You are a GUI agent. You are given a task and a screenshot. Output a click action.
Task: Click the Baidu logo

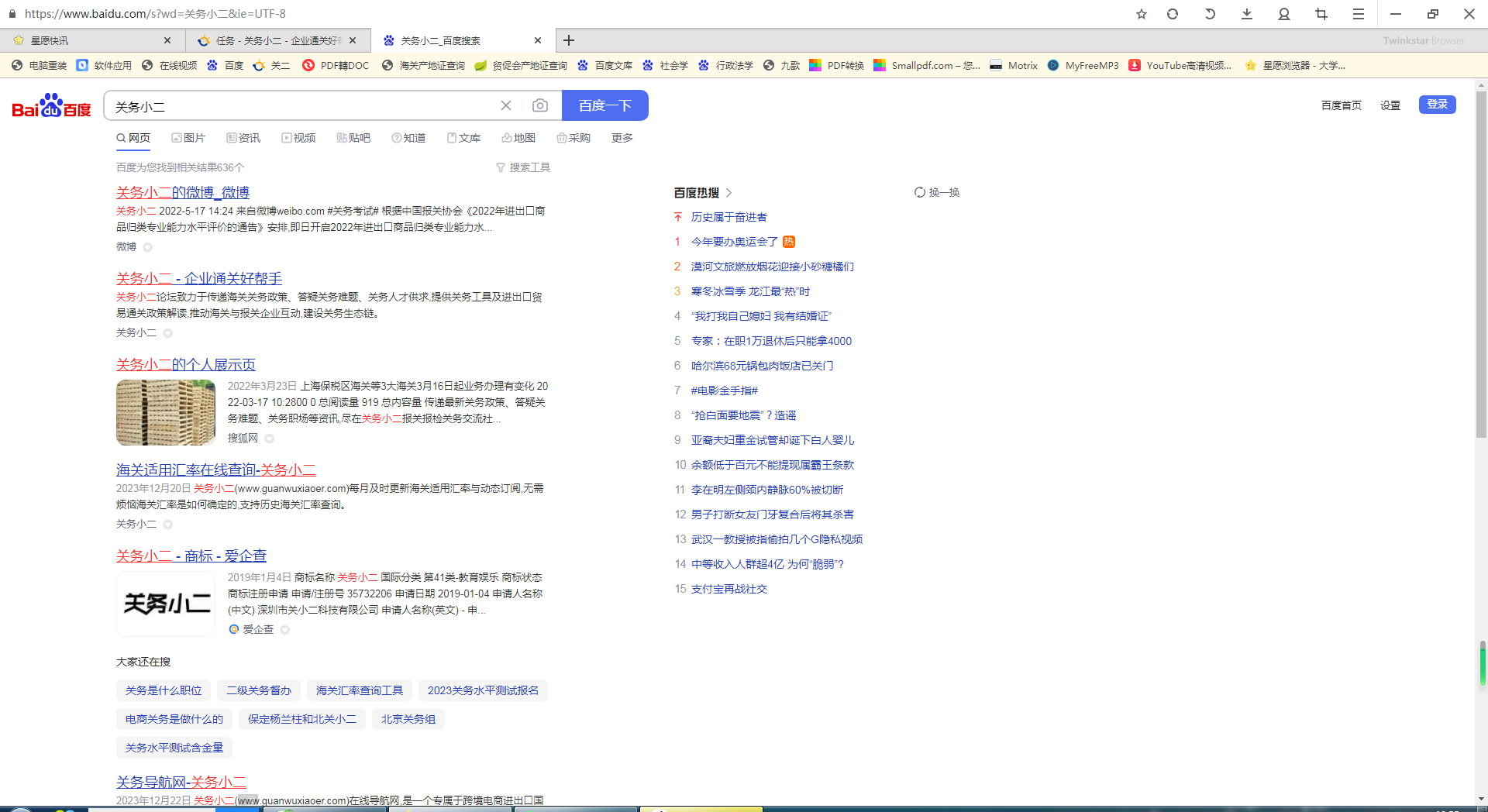tap(51, 106)
